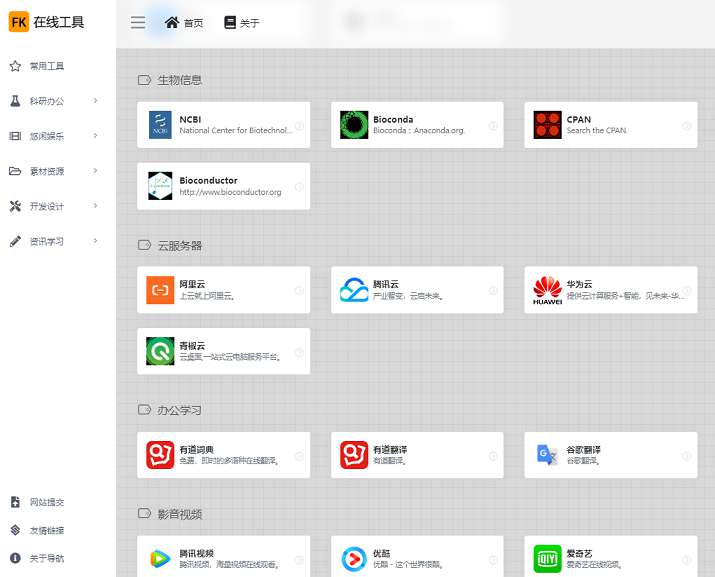Expand the 素材资源 chevron
The width and height of the screenshot is (715, 577).
click(95, 171)
